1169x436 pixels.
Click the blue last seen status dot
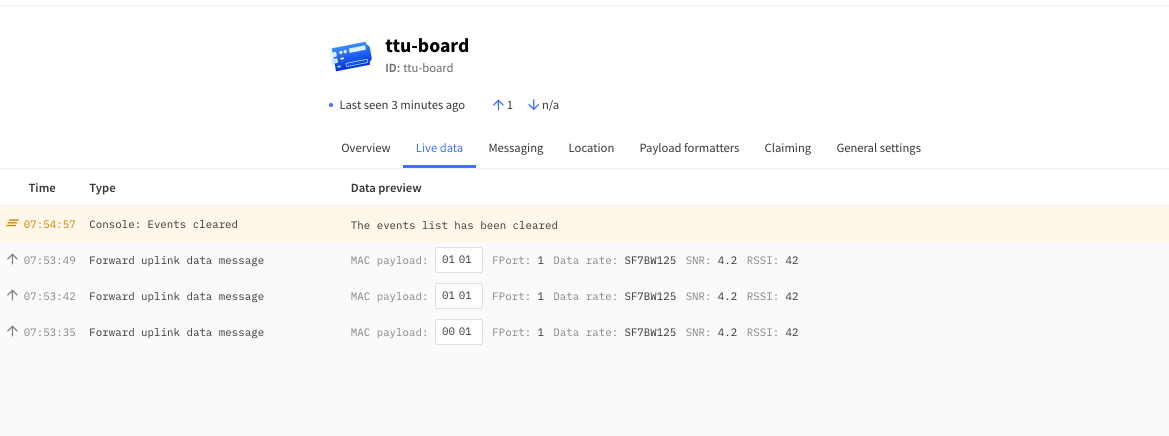coord(331,105)
